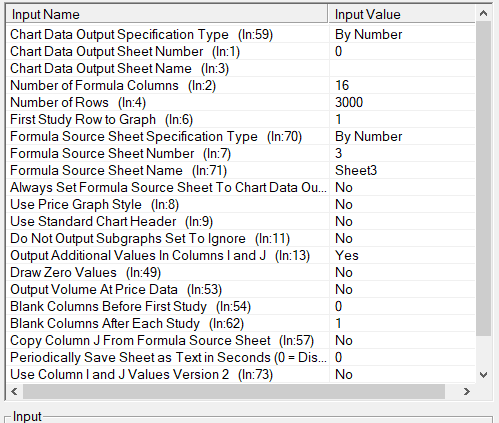Click empty value cell for Sheet Name In:3
This screenshot has height=423, width=499.
pos(402,68)
